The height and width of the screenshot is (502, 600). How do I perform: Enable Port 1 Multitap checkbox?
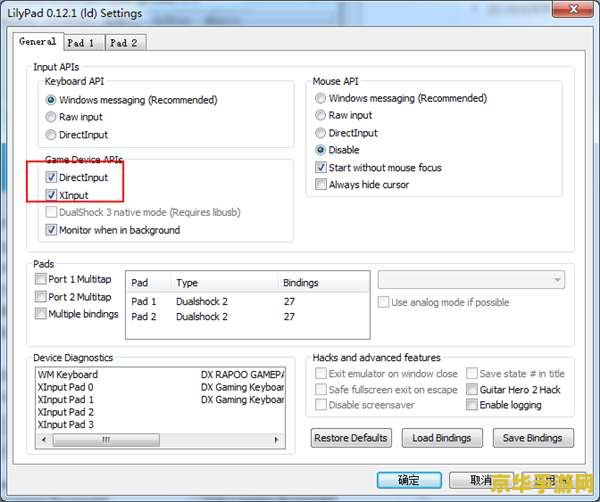pyautogui.click(x=41, y=279)
